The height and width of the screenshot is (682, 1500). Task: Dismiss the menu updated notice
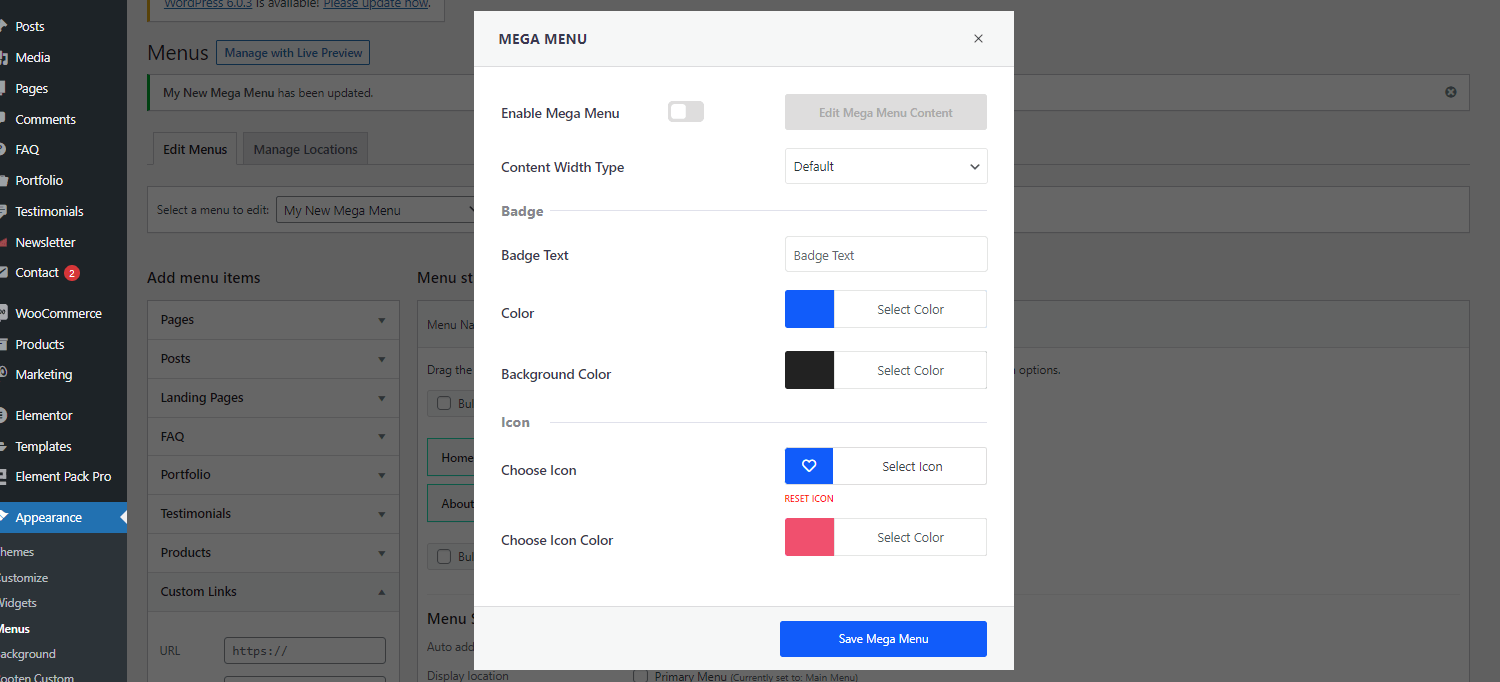(1450, 92)
